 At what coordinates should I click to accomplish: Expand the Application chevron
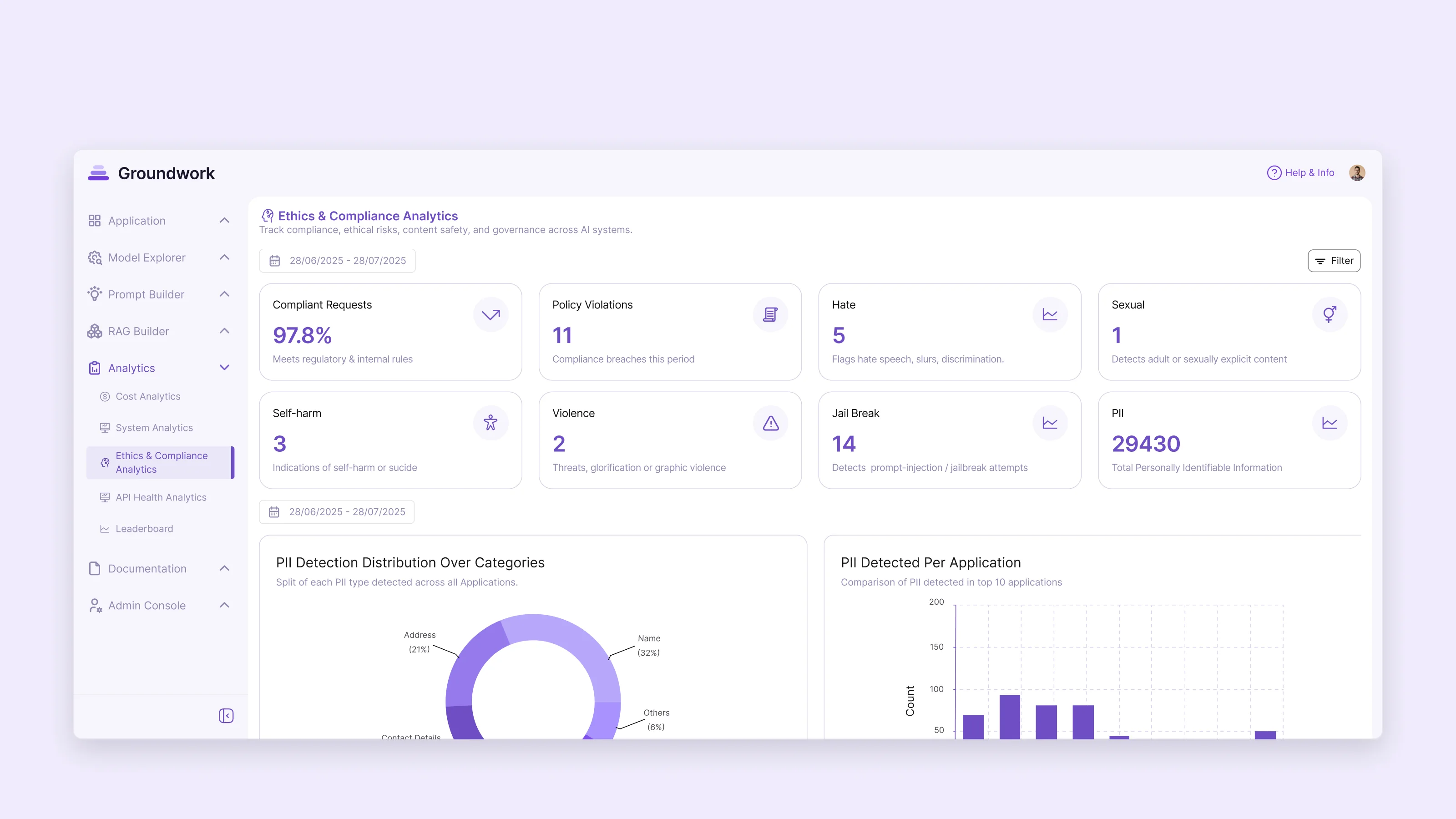point(224,220)
